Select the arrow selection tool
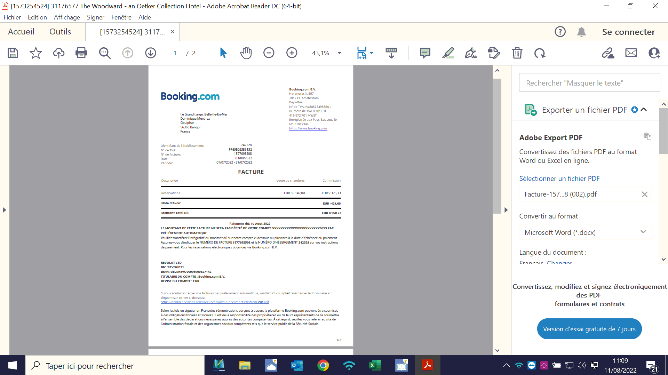668x375 pixels. coord(223,53)
